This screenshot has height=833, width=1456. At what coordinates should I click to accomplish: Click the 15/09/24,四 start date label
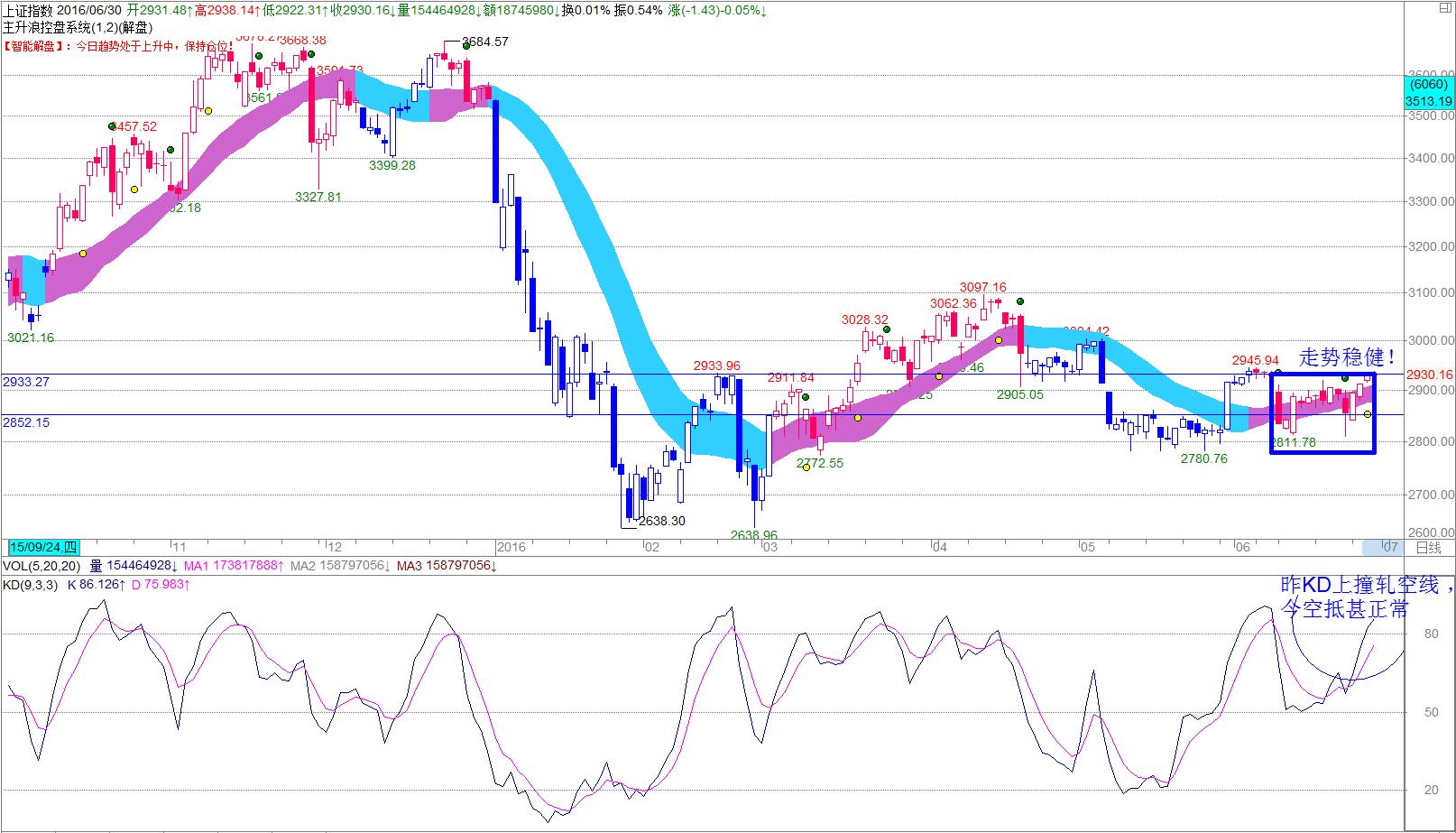pyautogui.click(x=43, y=547)
